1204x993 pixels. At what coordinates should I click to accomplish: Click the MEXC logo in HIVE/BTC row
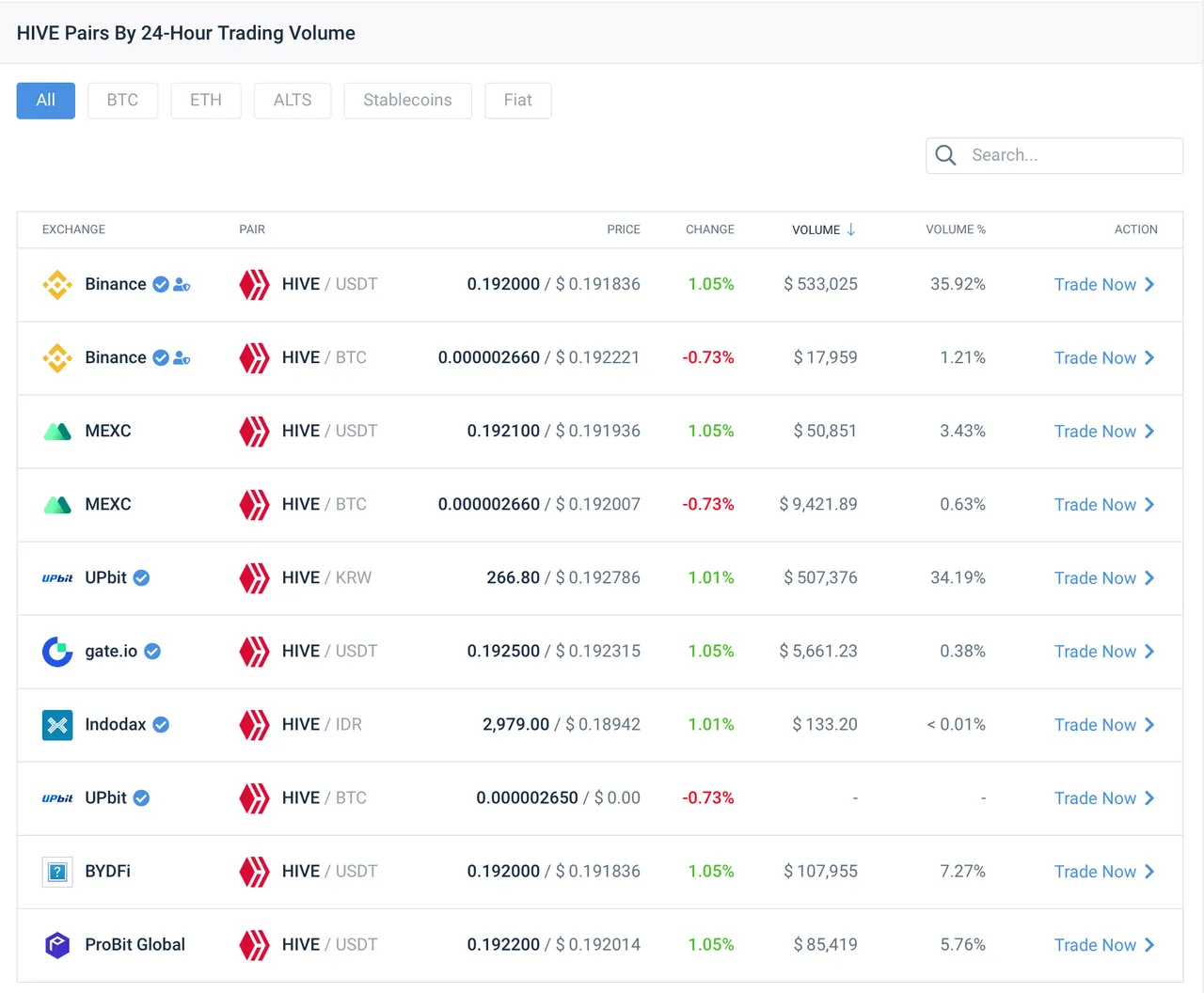[x=57, y=505]
